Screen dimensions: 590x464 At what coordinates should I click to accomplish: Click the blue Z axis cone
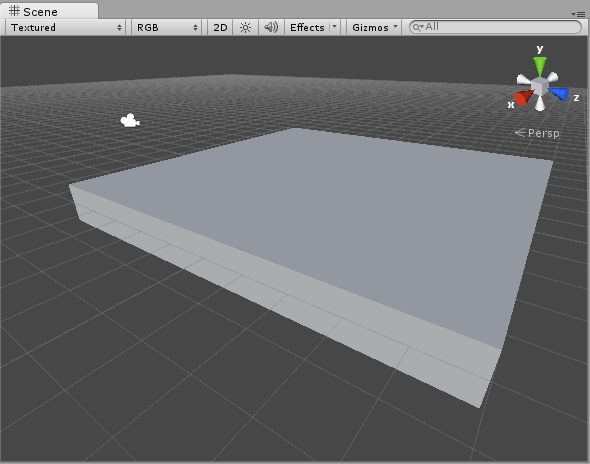[559, 94]
